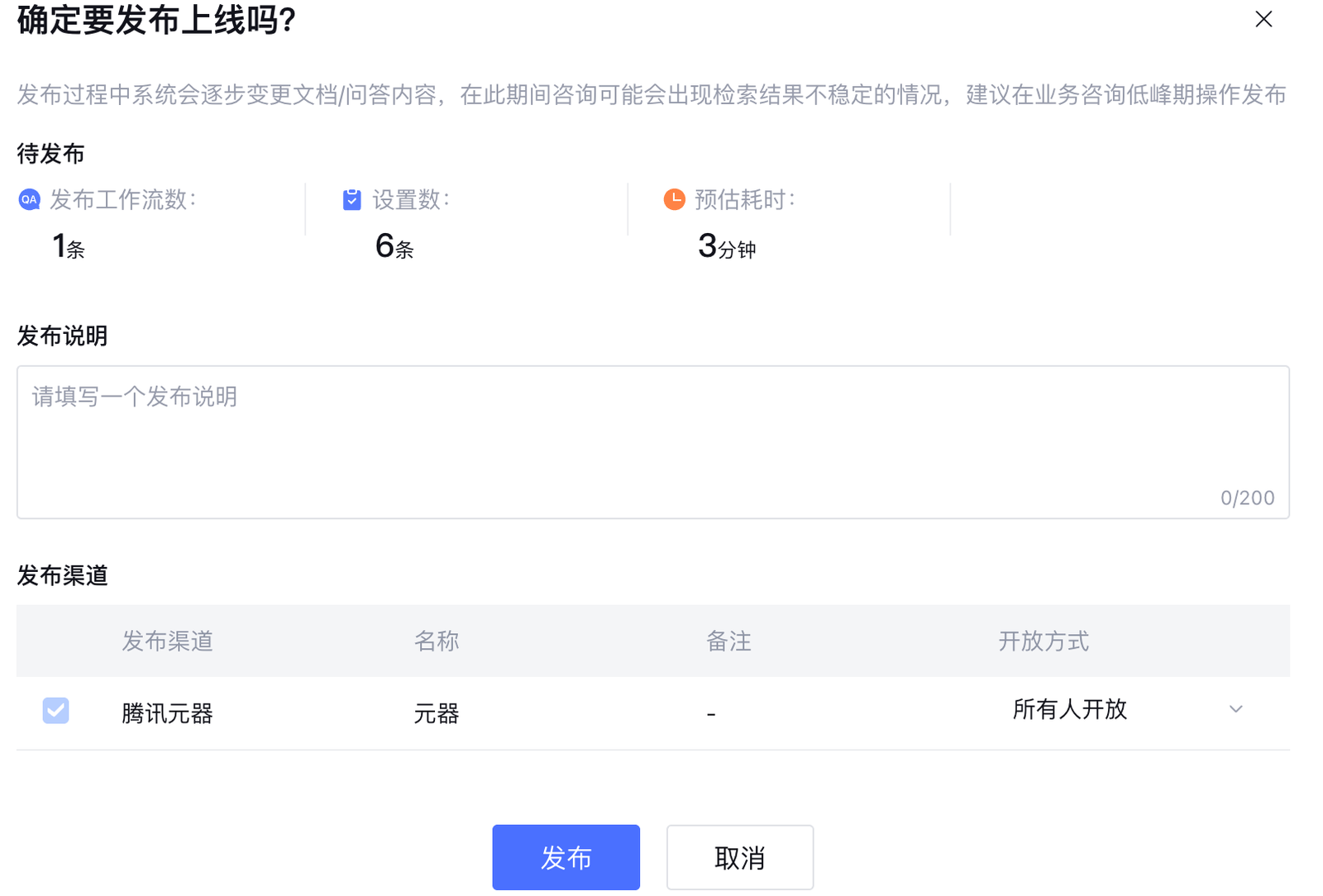Screen dimensions: 1323x896
Task: Click the blue QA workflow icon
Action: [x=30, y=199]
